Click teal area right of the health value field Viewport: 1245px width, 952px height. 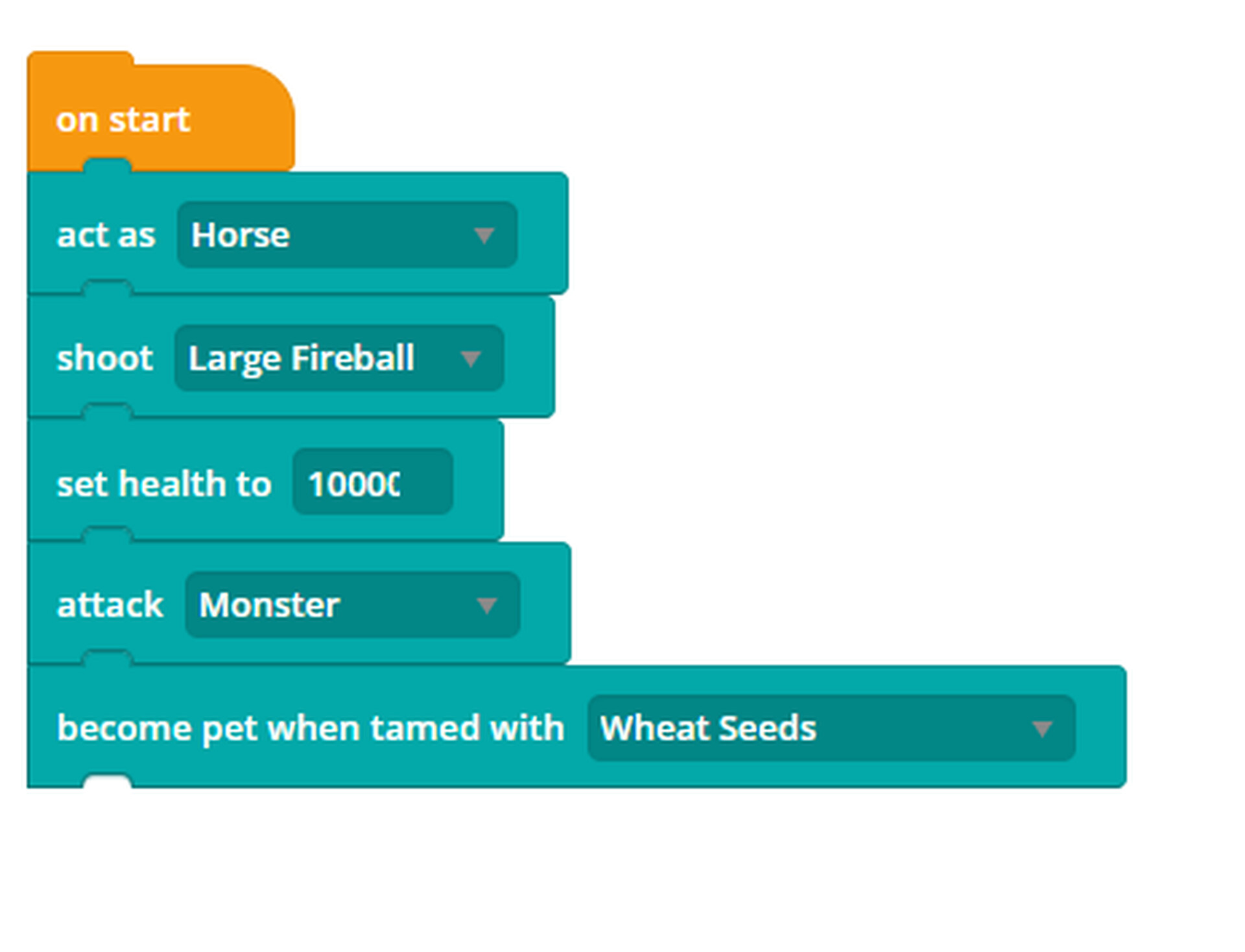tap(478, 482)
